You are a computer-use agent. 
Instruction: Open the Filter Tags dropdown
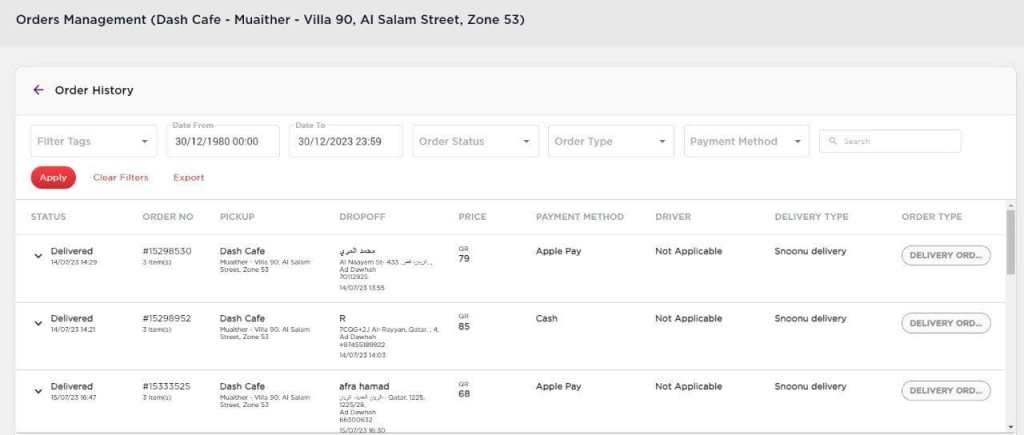click(93, 142)
